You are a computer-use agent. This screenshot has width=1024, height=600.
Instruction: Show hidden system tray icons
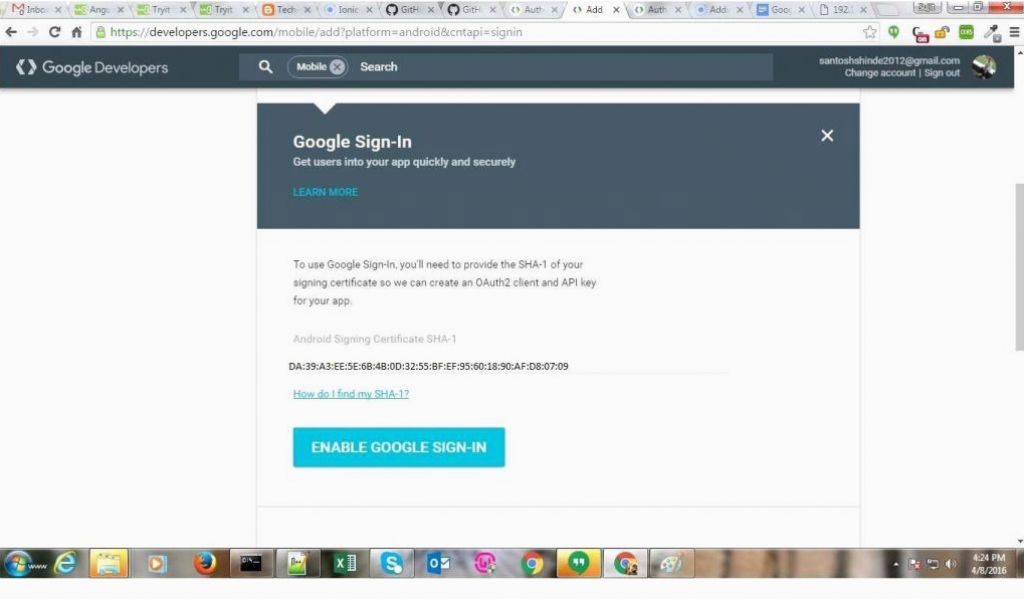896,564
